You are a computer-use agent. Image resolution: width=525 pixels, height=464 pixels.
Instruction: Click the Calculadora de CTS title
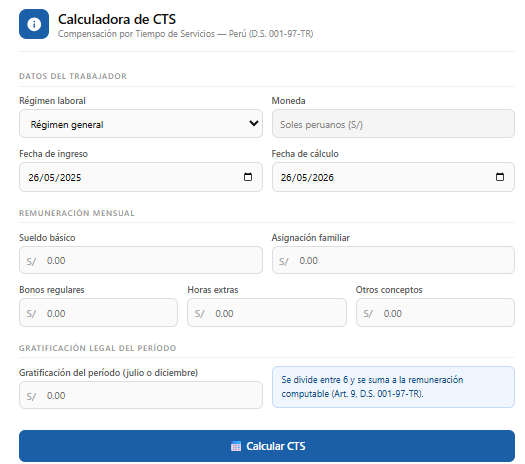(x=117, y=19)
